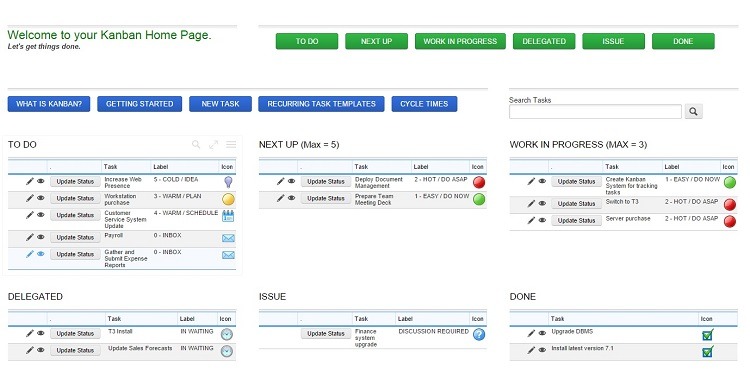Jump to the WORK IN PROGRESS tab button
This screenshot has width=750, height=379.
pyautogui.click(x=460, y=41)
